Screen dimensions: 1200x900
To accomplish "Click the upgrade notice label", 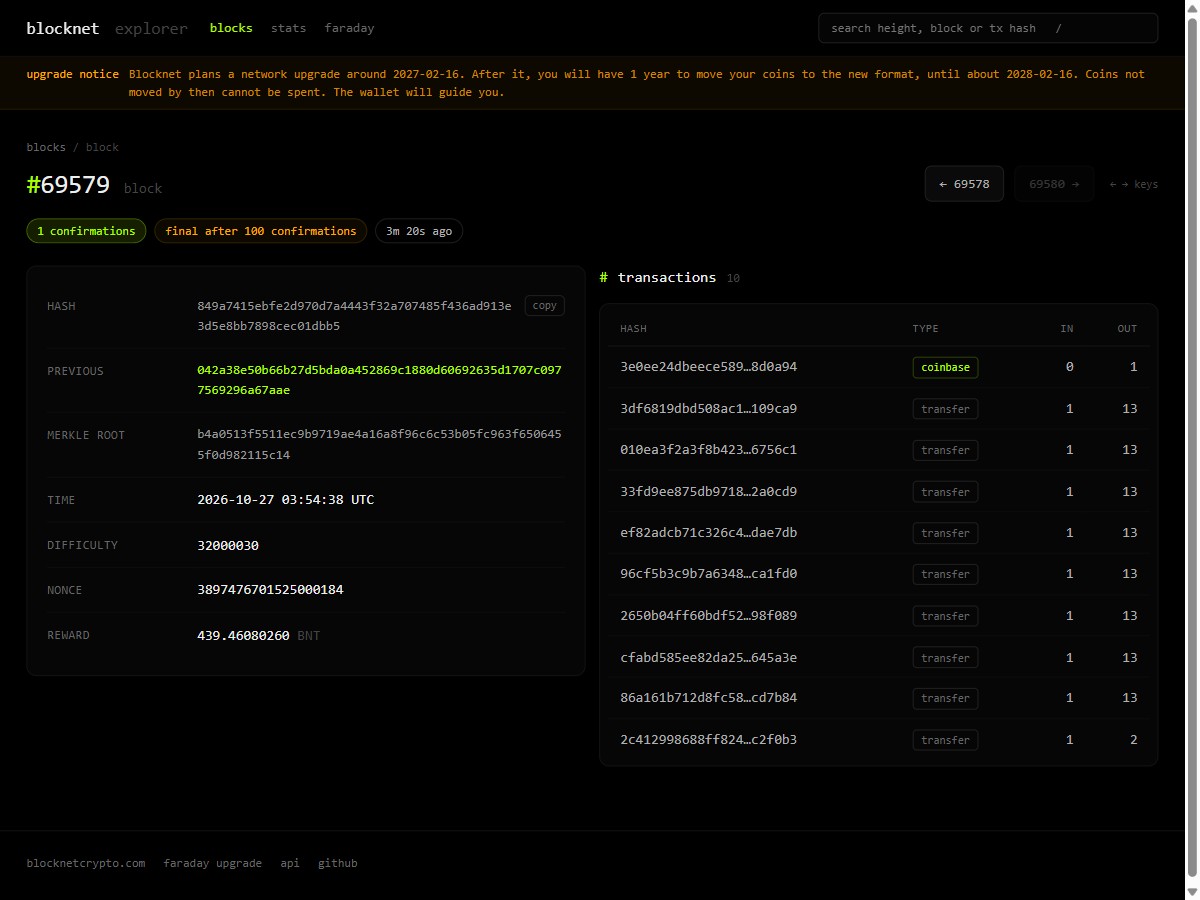I will 73,74.
